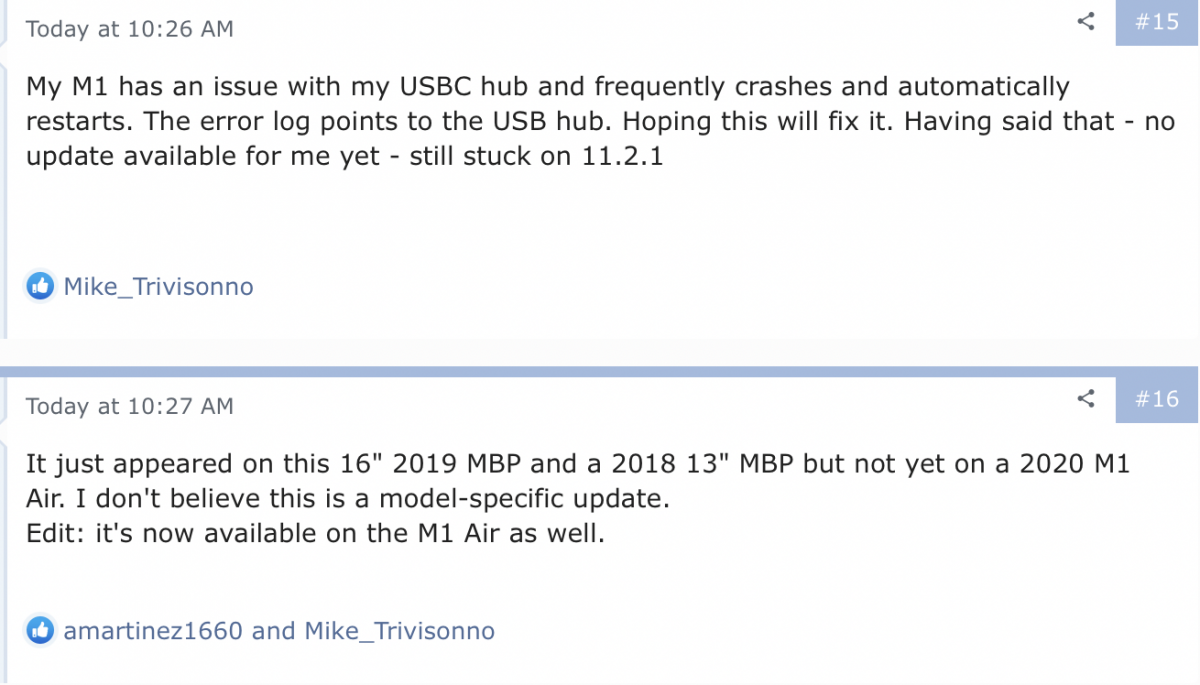Click the 'Today at 10:26 AM' timestamp
The height and width of the screenshot is (685, 1200).
click(x=130, y=29)
